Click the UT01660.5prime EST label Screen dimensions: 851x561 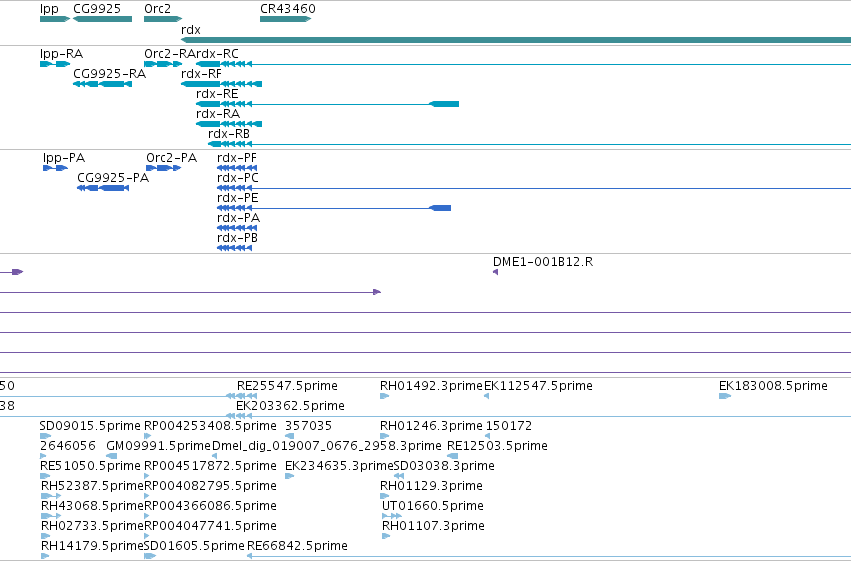(433, 506)
